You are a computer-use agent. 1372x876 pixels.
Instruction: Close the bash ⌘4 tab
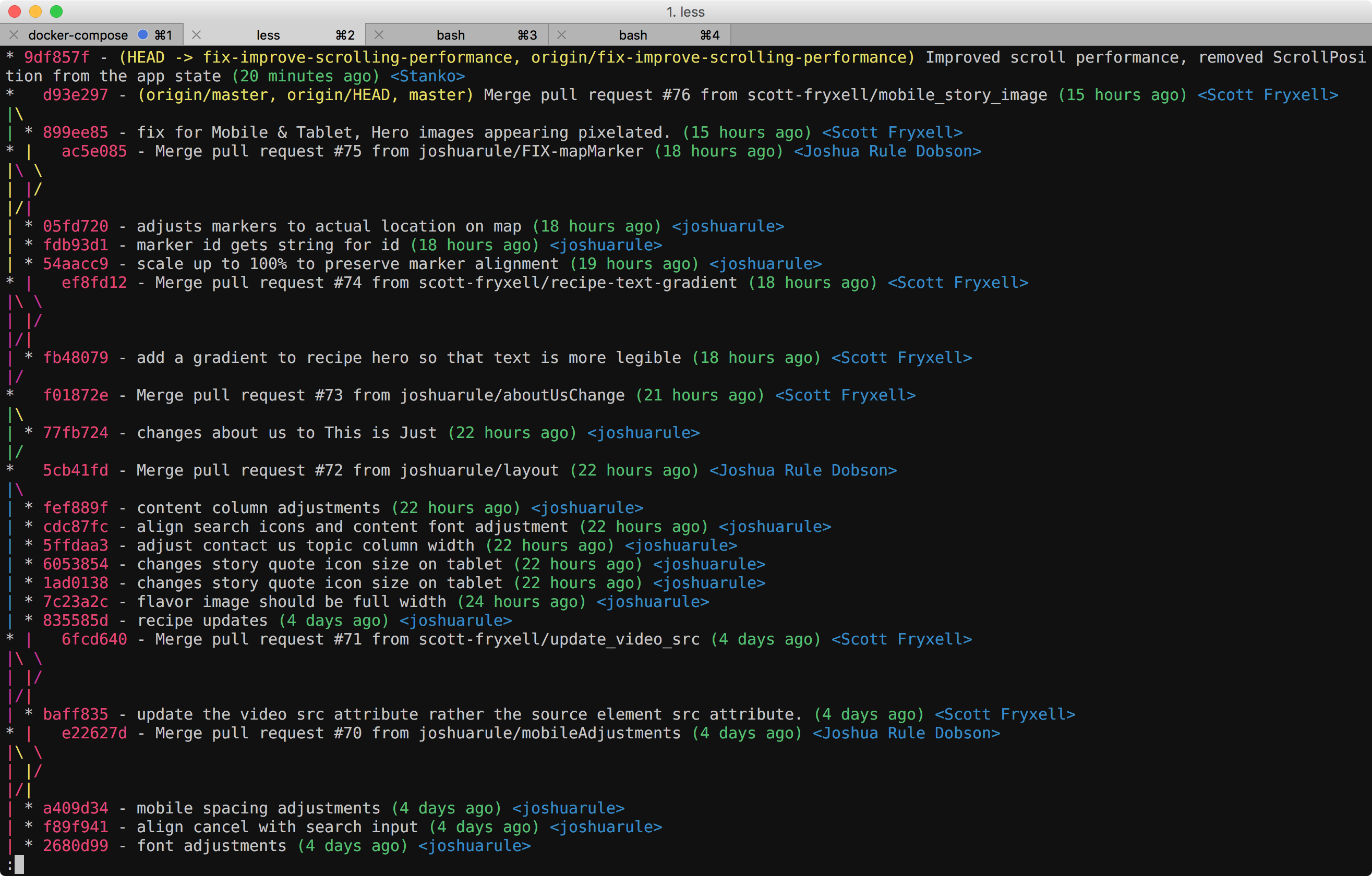click(561, 35)
